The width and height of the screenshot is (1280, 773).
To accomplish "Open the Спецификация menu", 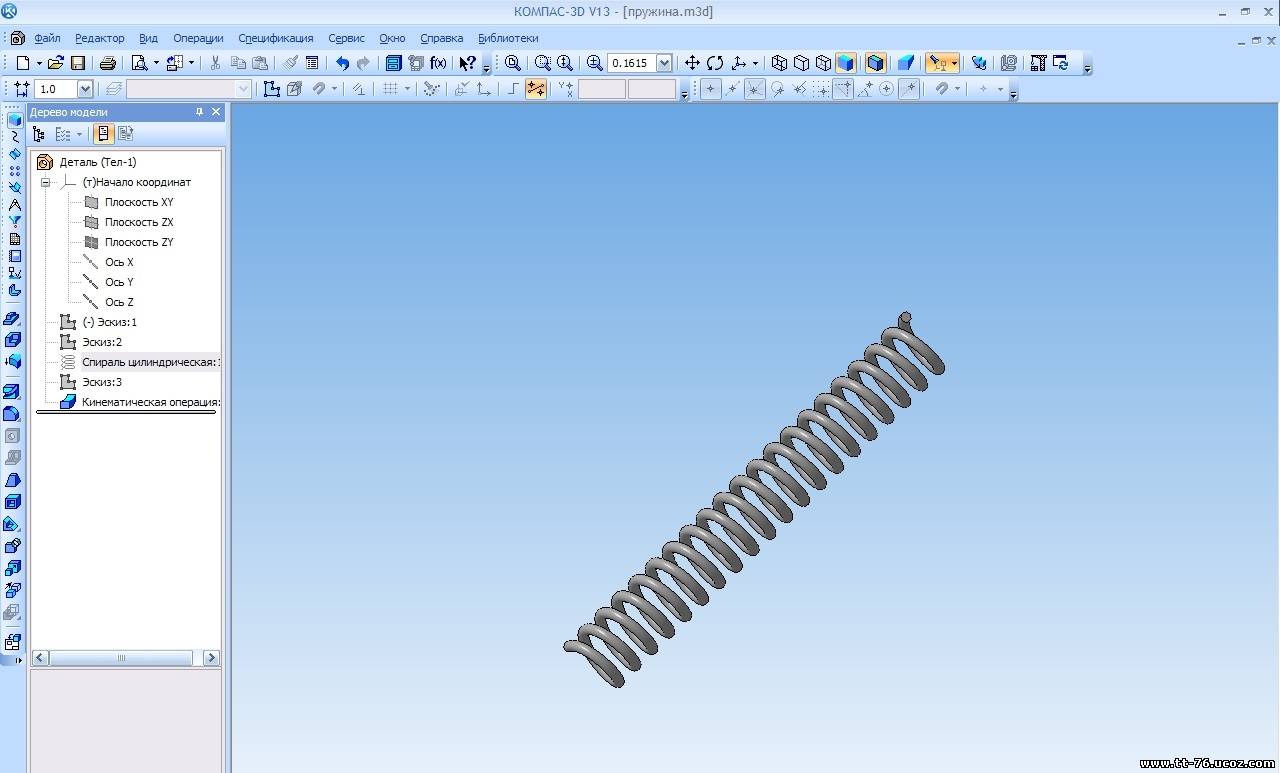I will [x=276, y=38].
